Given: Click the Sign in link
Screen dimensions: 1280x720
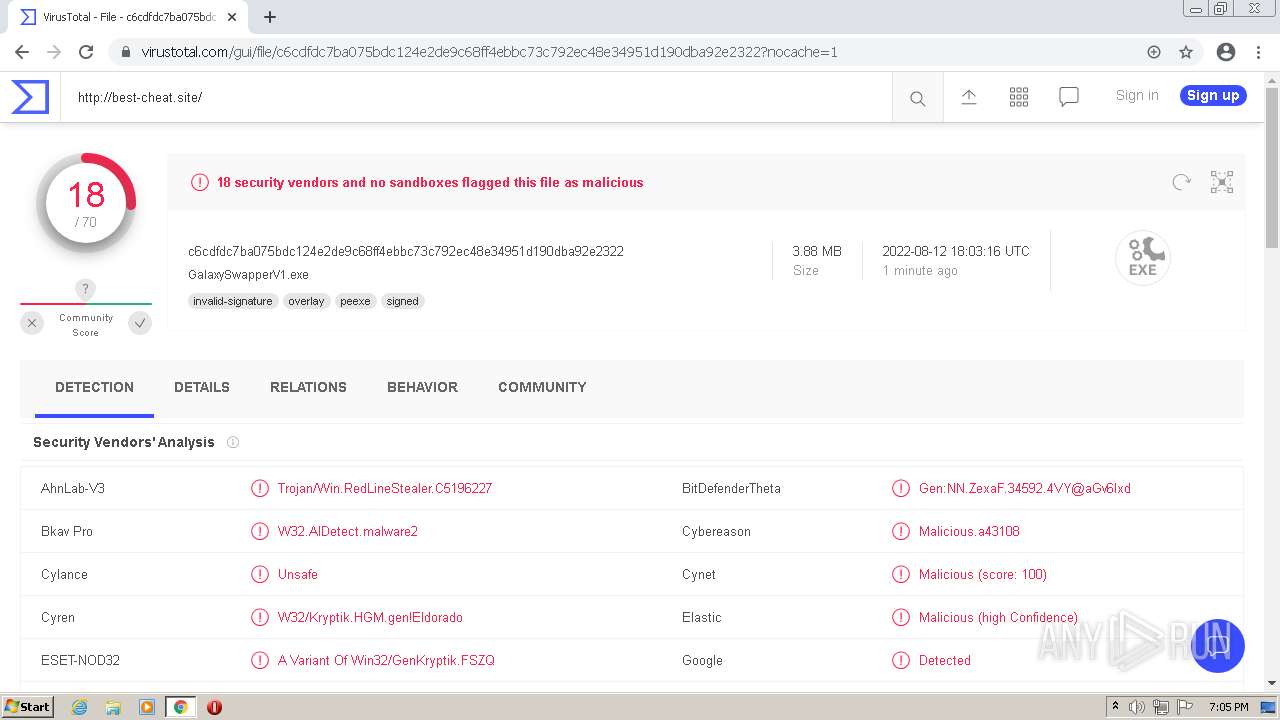Looking at the screenshot, I should pos(1137,95).
